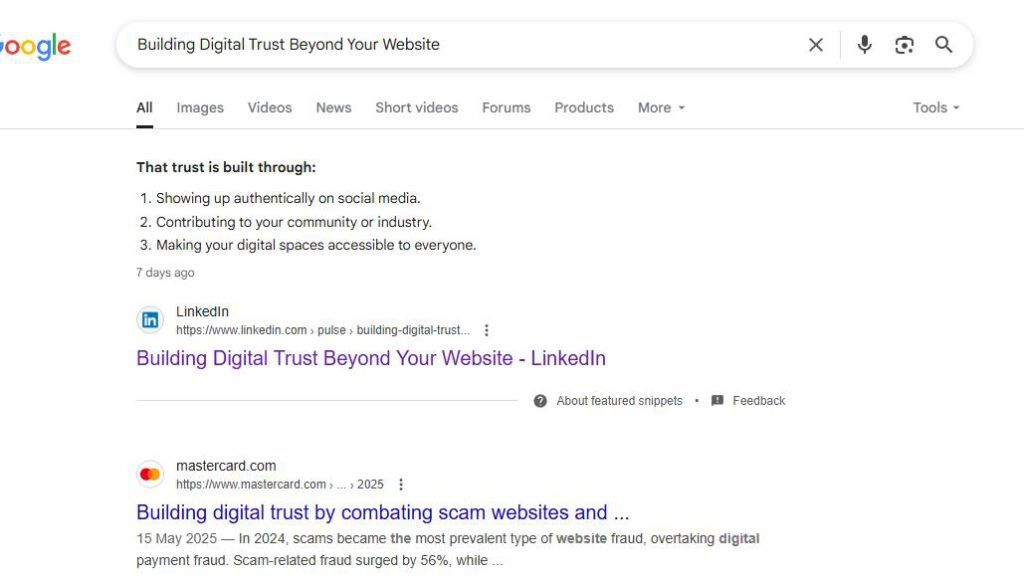Click the '15 May 2025' result description

(x=448, y=549)
